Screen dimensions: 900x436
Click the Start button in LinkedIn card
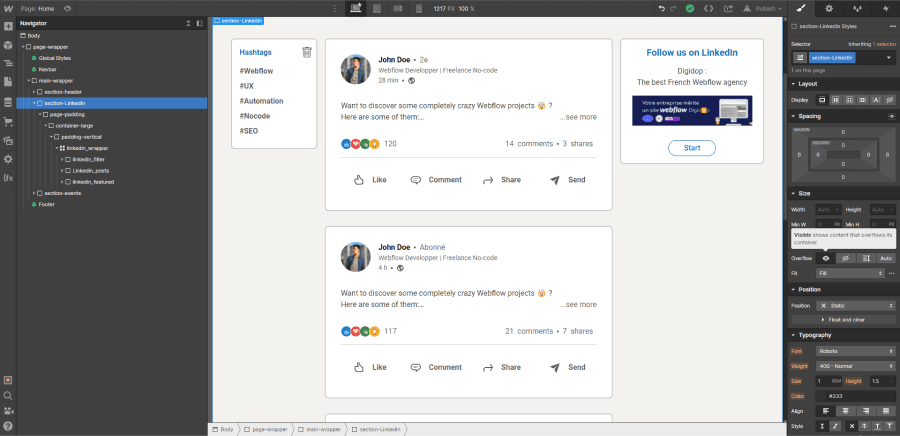[692, 148]
